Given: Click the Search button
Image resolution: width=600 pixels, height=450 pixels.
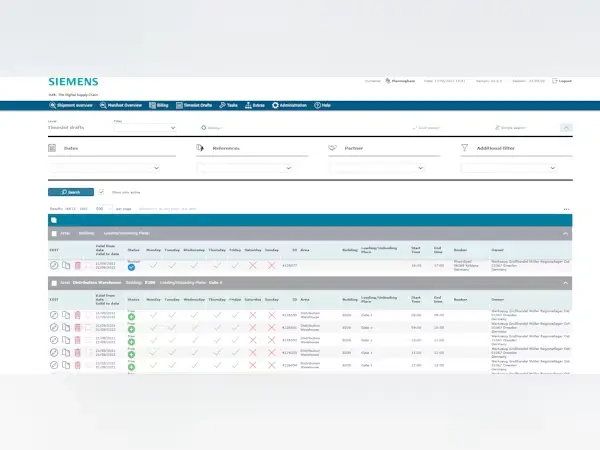Looking at the screenshot, I should point(70,191).
